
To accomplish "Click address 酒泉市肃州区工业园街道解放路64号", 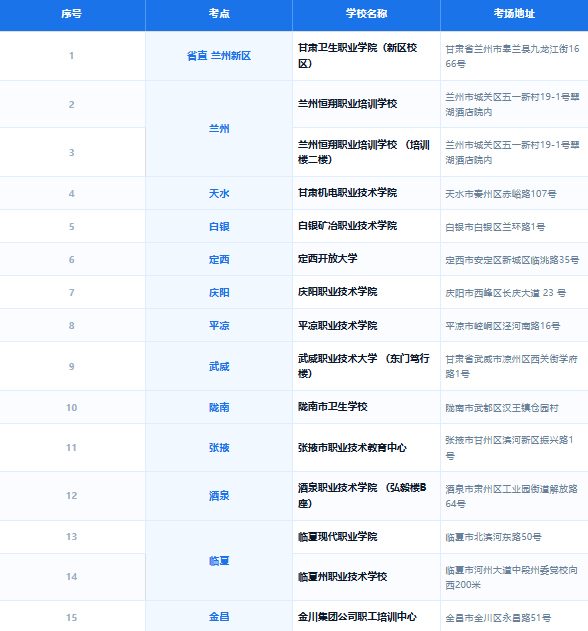I will 512,496.
